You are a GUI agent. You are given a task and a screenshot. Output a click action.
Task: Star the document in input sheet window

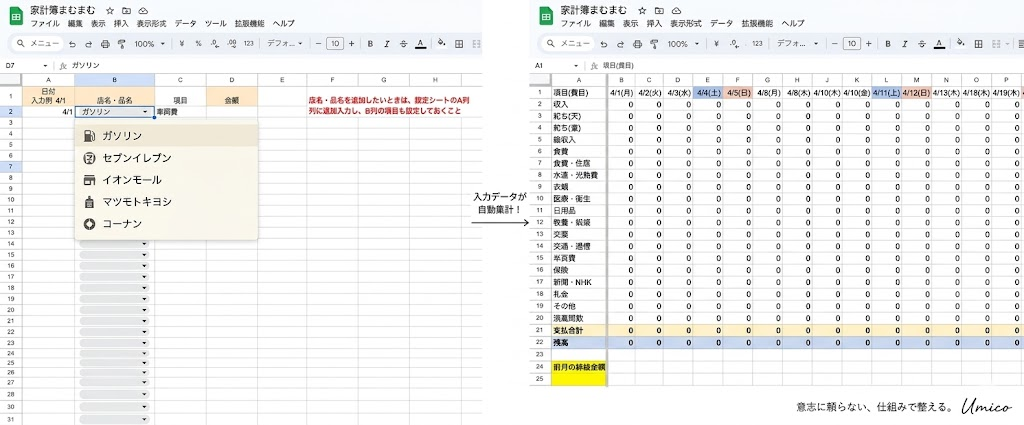click(110, 11)
